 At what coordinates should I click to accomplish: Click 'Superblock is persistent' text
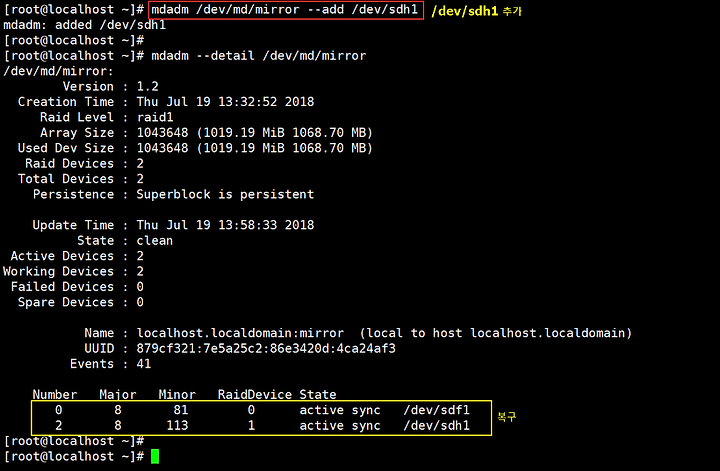(225, 195)
